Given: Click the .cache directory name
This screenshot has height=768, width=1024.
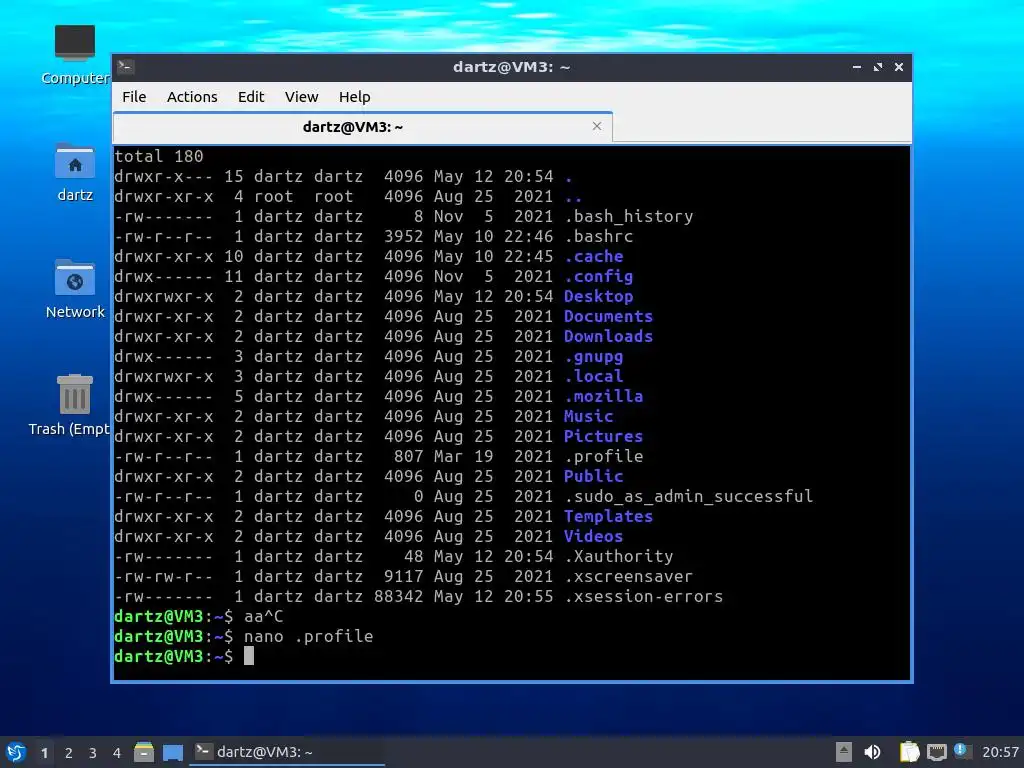Looking at the screenshot, I should 594,257.
